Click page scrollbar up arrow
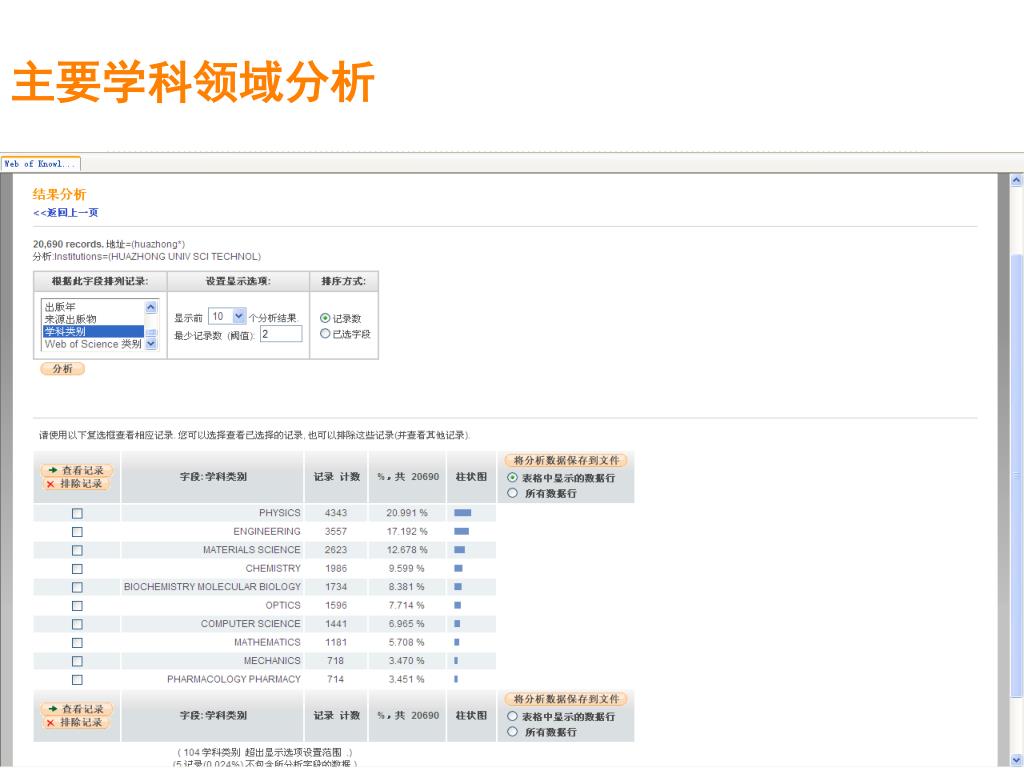Viewport: 1024px width, 768px height. pos(1016,180)
